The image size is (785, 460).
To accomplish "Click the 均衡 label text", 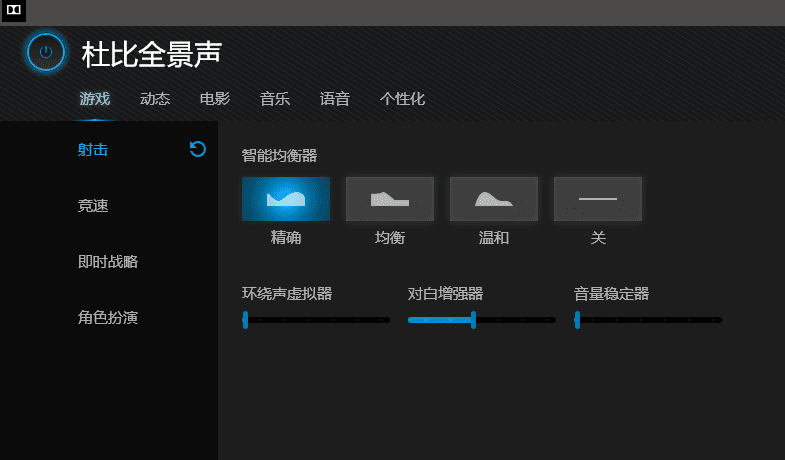I will 390,237.
